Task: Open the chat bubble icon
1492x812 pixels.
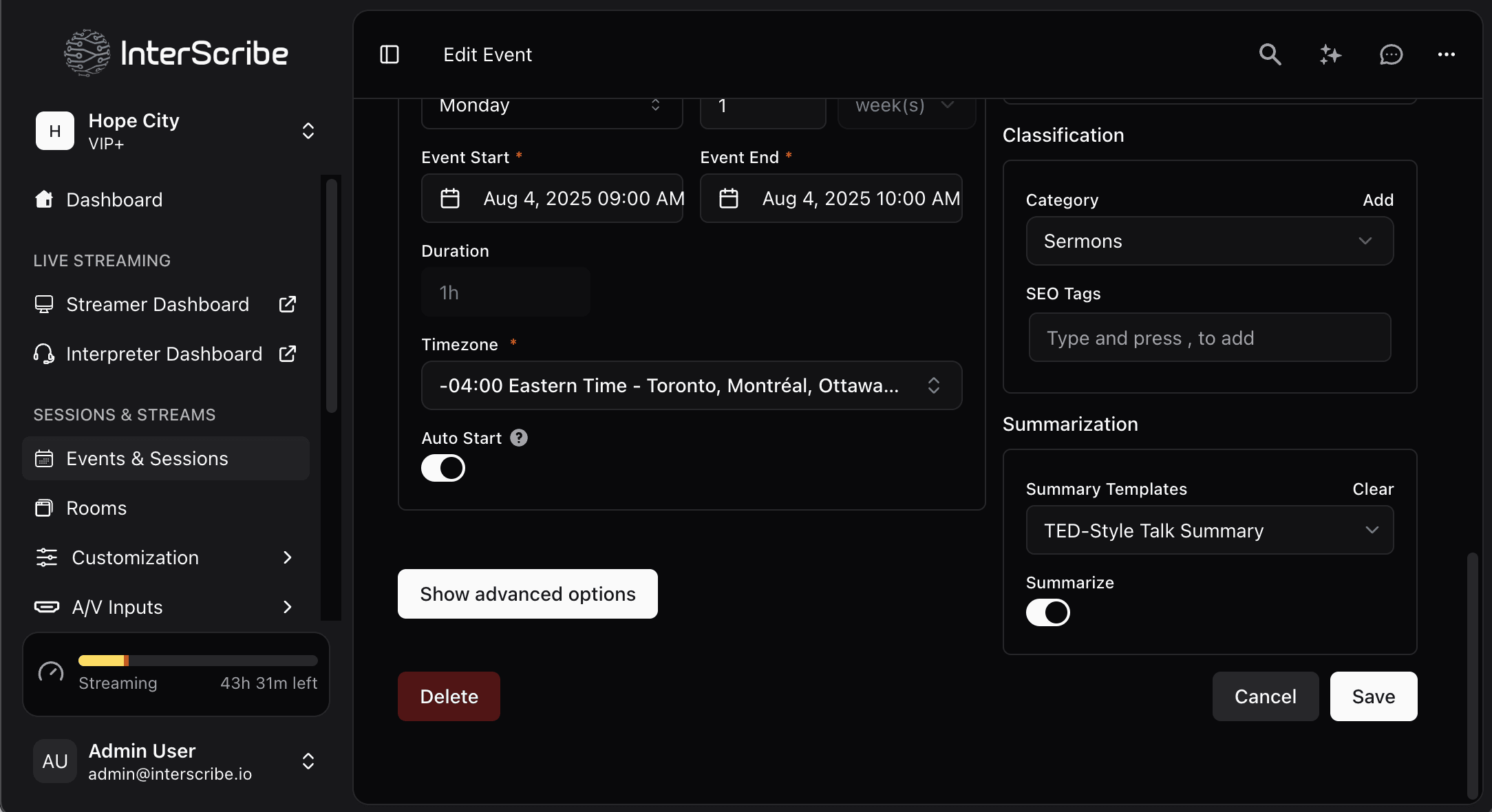Action: tap(1391, 54)
